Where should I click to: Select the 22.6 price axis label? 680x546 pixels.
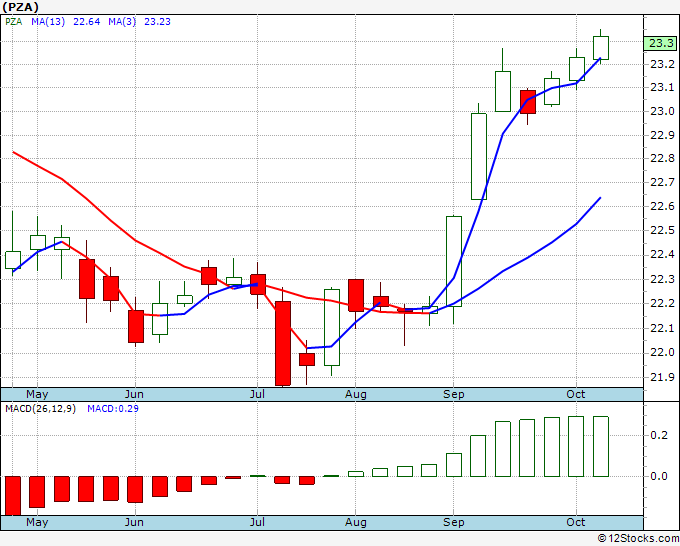click(662, 206)
